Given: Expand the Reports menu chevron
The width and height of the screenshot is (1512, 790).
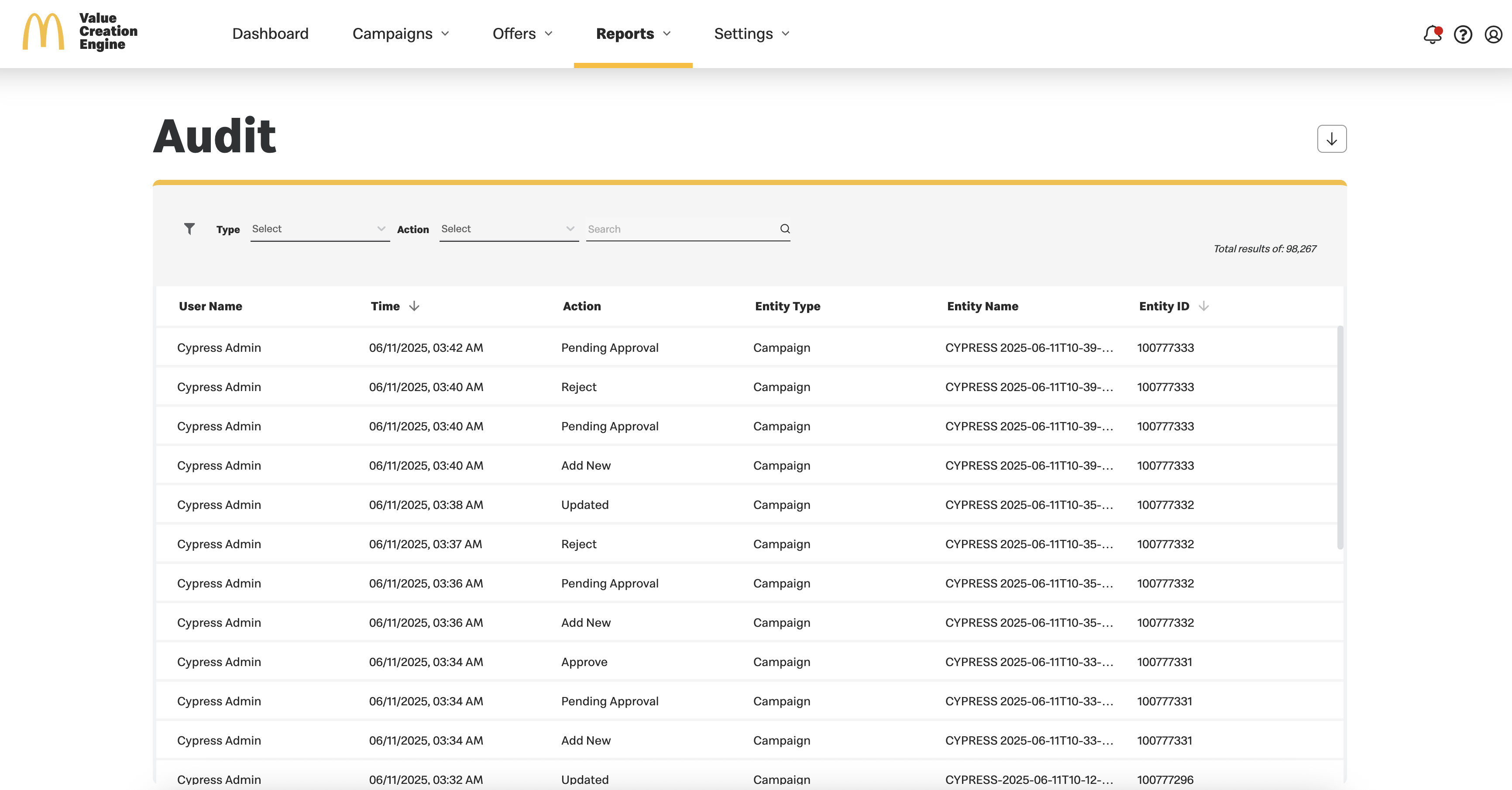Looking at the screenshot, I should (x=667, y=34).
